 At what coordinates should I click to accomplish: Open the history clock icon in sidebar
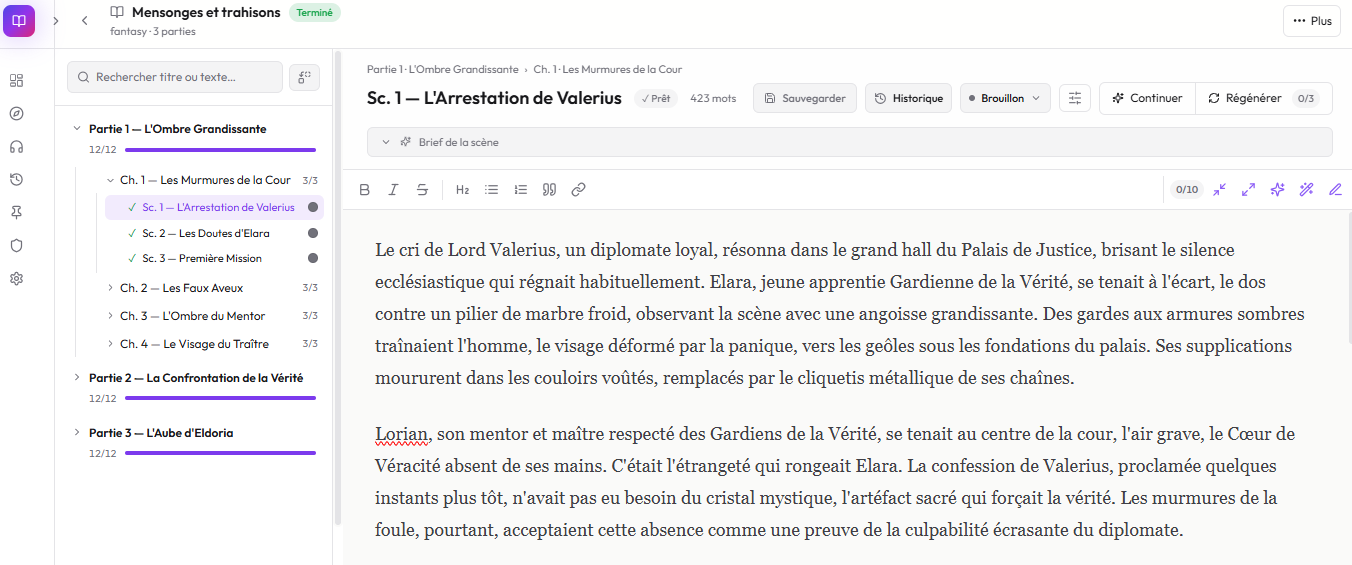16,180
